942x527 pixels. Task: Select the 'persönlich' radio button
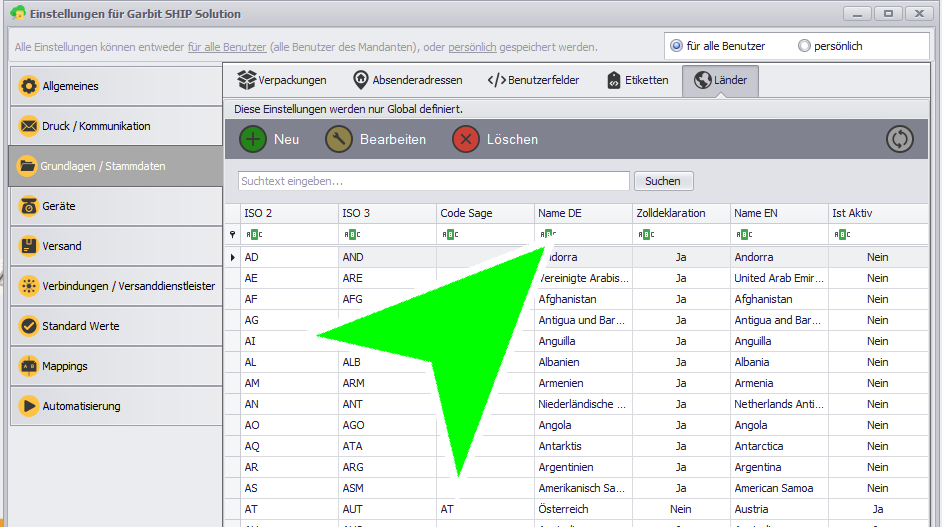pyautogui.click(x=804, y=46)
